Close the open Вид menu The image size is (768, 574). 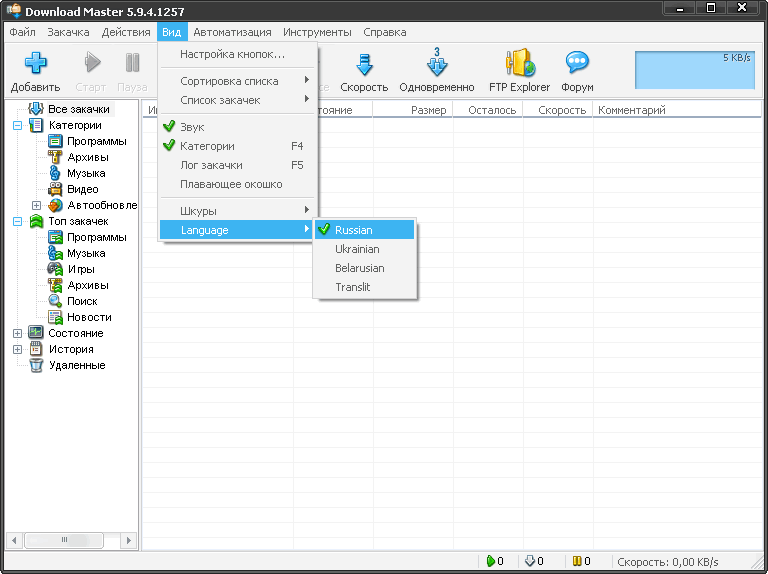click(x=172, y=32)
